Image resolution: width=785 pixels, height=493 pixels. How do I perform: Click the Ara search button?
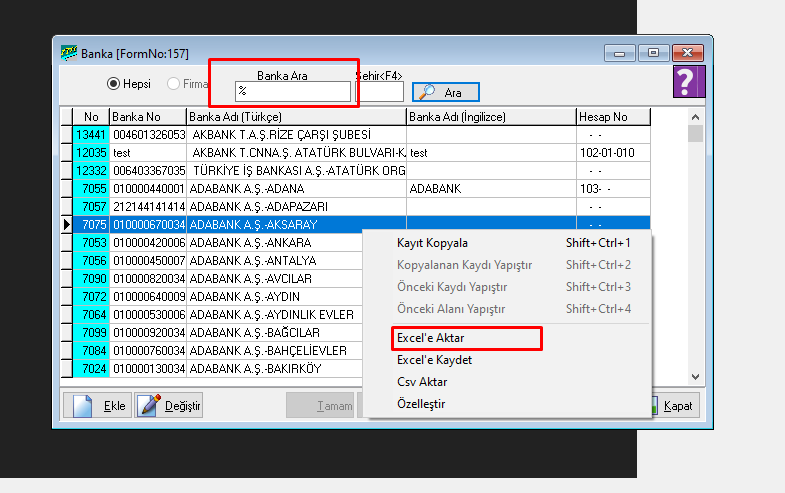pos(446,92)
